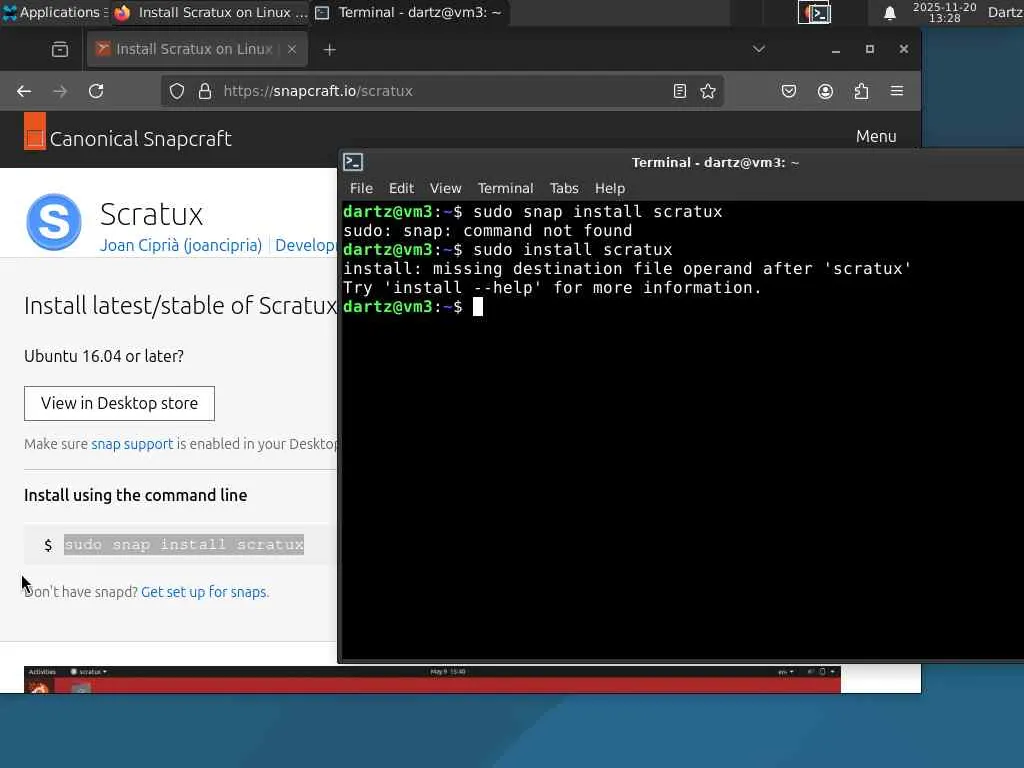Screen dimensions: 1024x768
Task: Open the notification bell in panel
Action: (x=889, y=13)
